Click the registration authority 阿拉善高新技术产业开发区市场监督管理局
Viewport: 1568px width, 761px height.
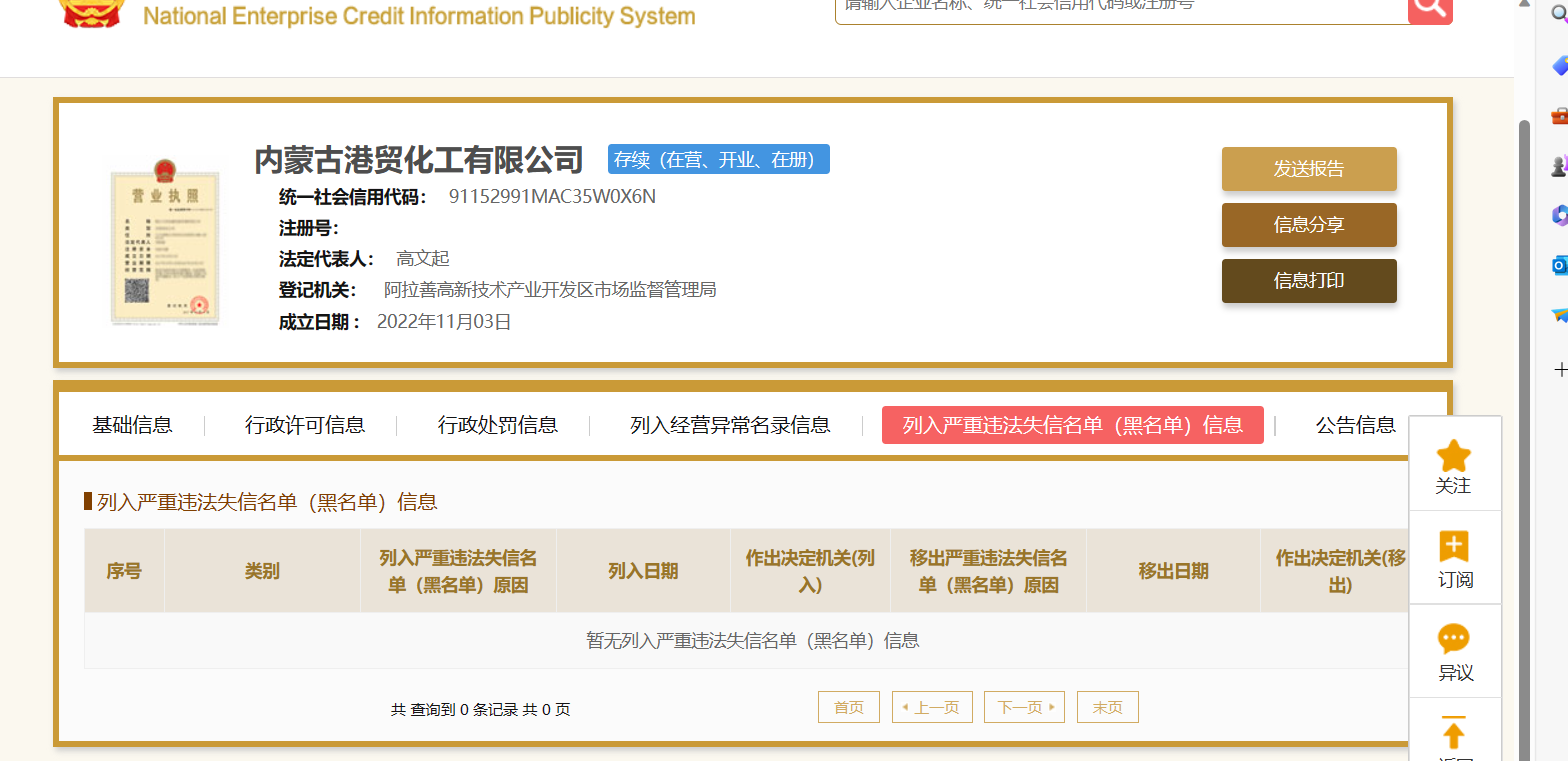550,290
